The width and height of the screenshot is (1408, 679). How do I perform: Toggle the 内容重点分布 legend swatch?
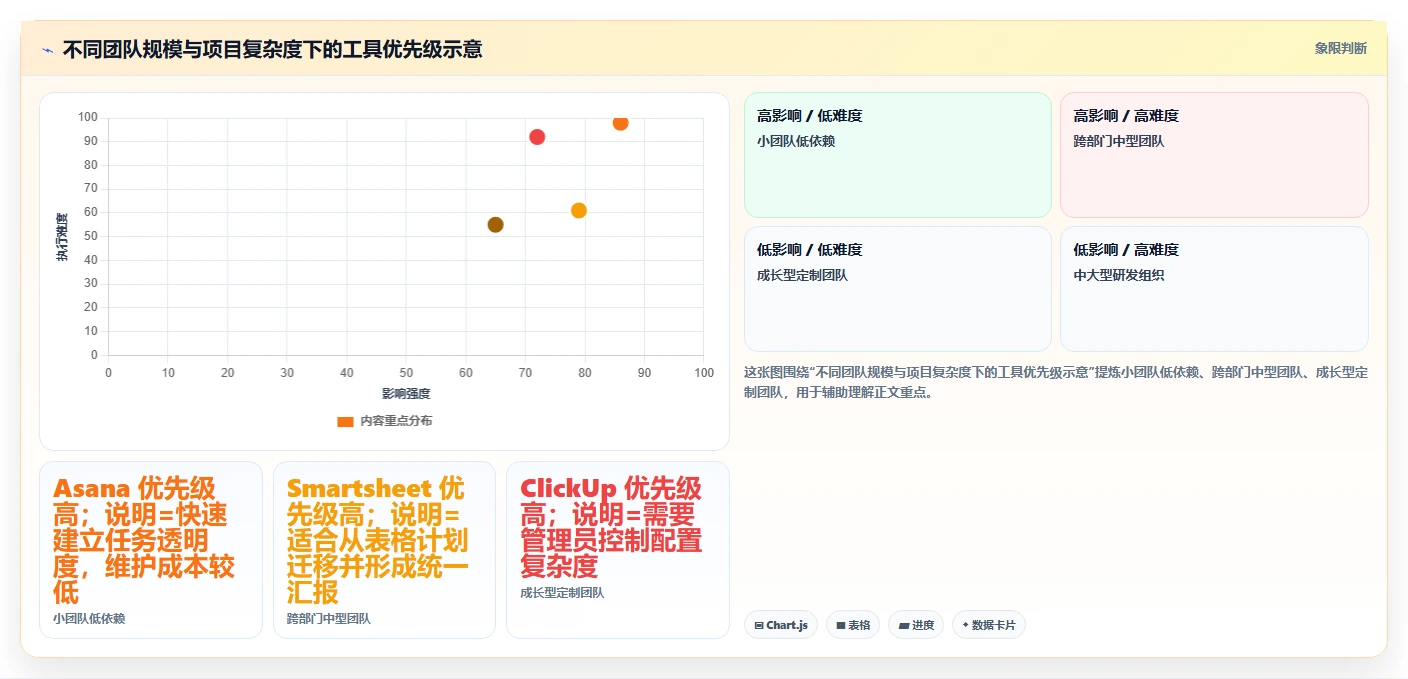coord(345,421)
